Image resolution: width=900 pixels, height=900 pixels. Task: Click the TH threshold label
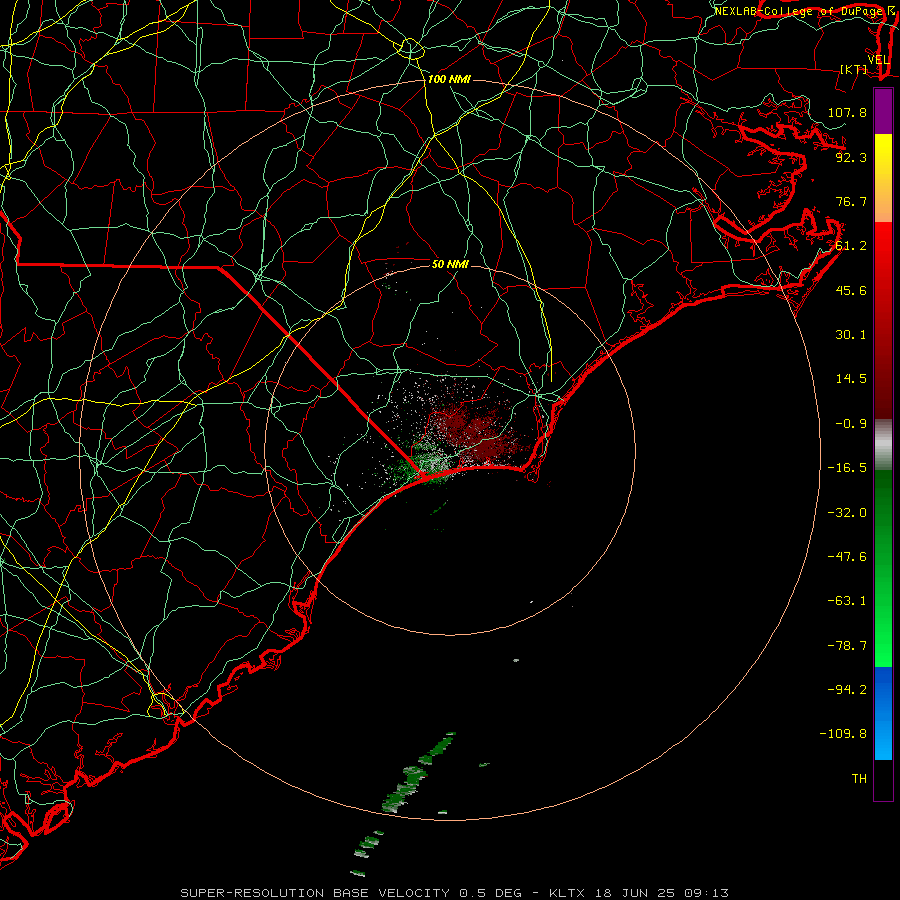point(859,778)
